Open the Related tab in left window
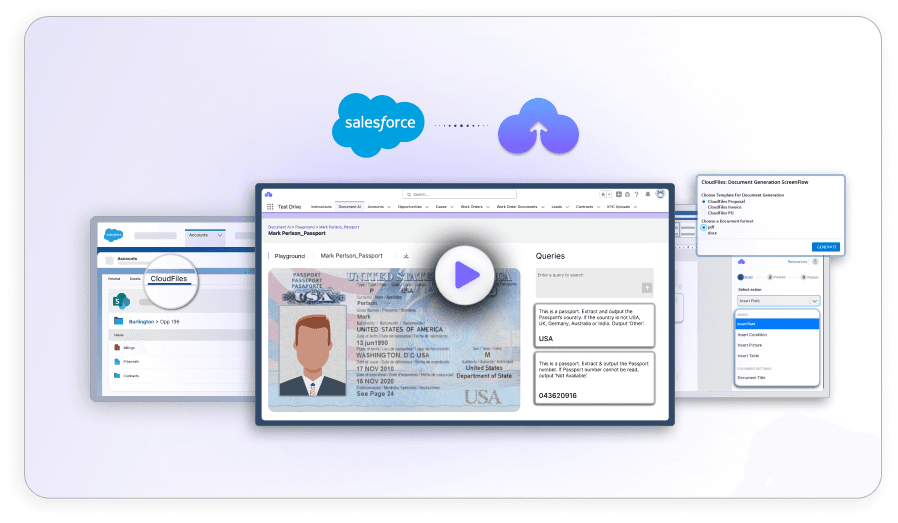This screenshot has width=898, height=523. coord(114,279)
